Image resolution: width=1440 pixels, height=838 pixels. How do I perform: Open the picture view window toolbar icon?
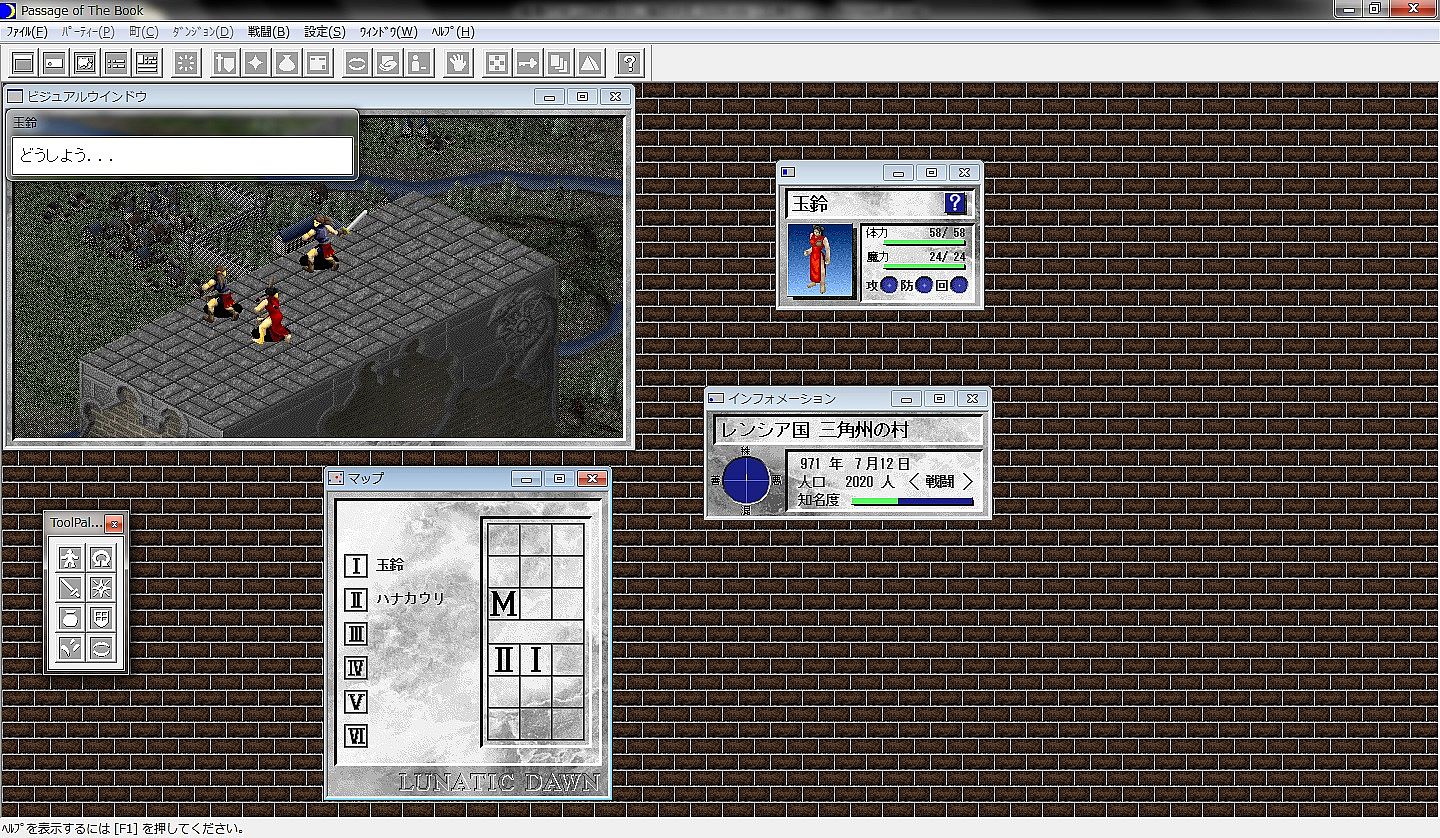click(85, 63)
